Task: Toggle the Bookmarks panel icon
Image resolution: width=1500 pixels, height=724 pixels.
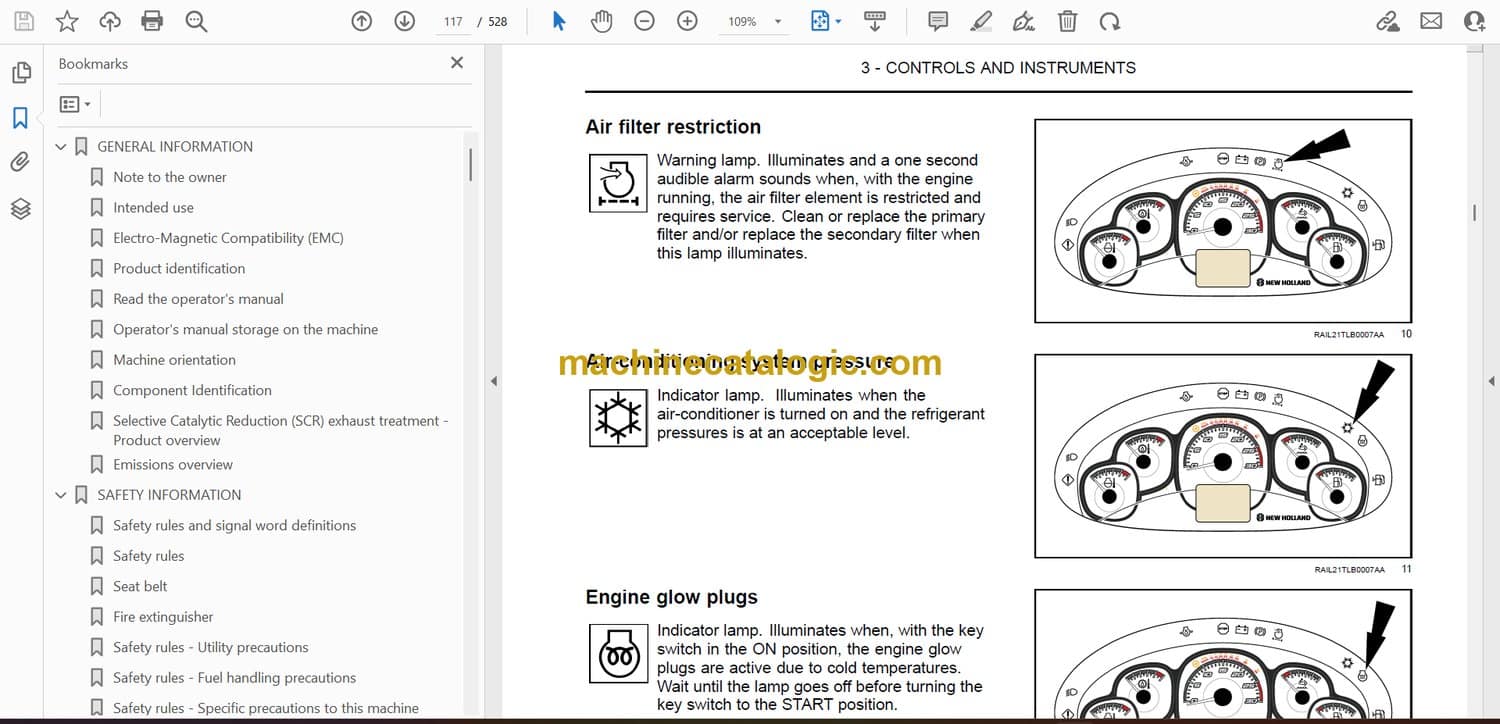Action: (x=20, y=118)
